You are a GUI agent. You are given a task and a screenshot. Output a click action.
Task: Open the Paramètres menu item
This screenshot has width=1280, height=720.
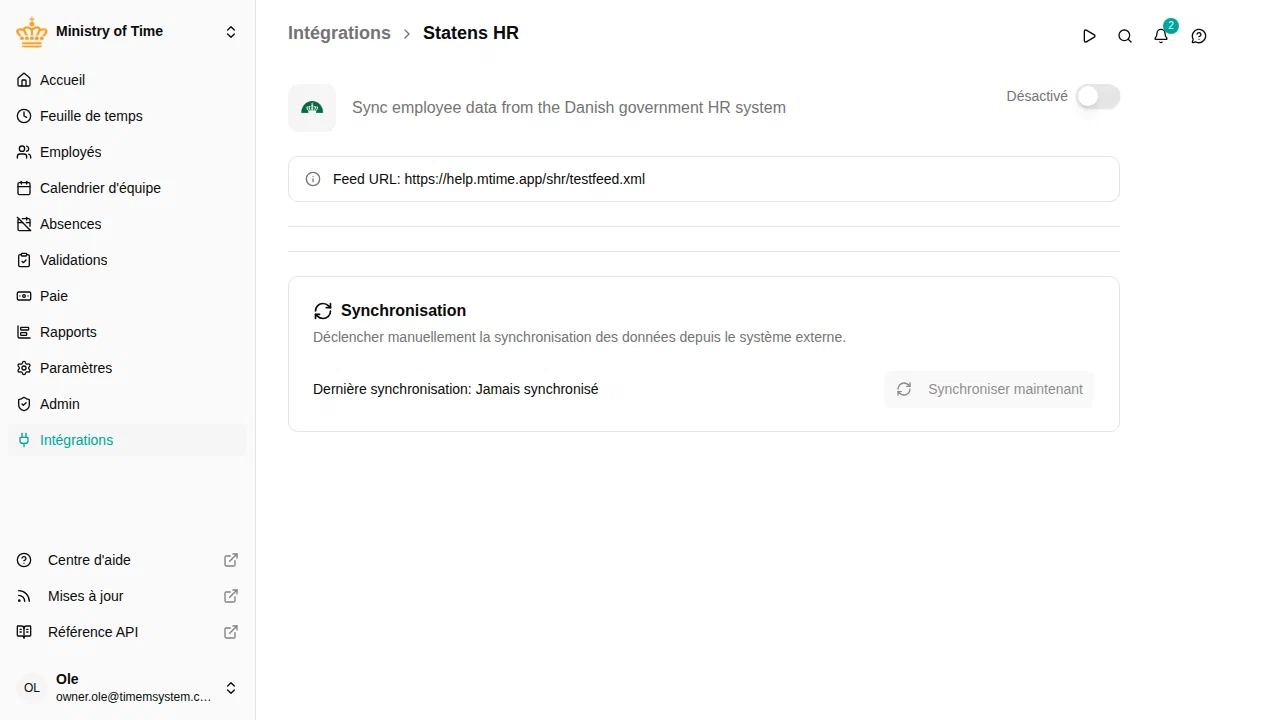point(127,368)
